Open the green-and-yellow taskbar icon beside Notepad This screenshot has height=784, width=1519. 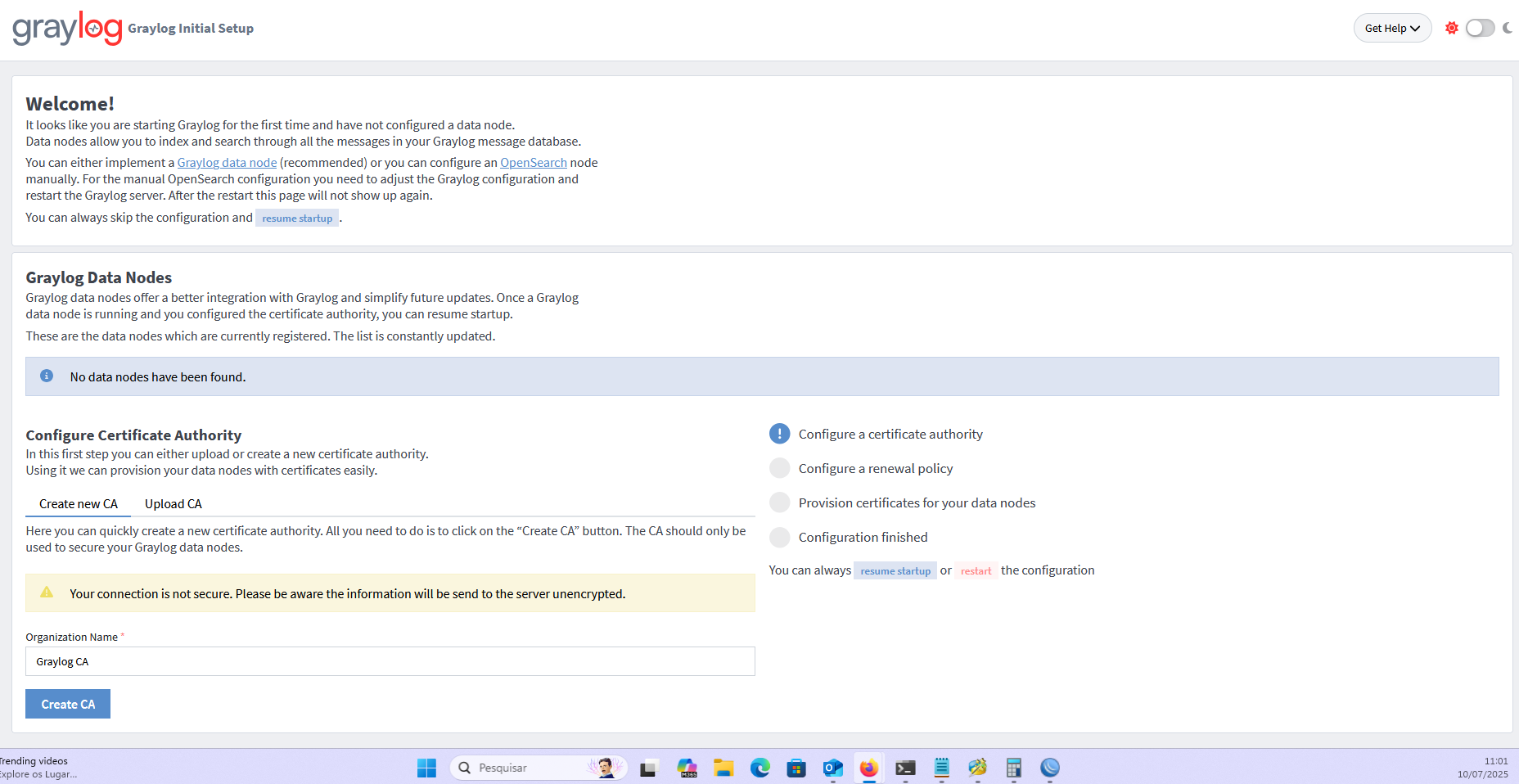pos(977,768)
